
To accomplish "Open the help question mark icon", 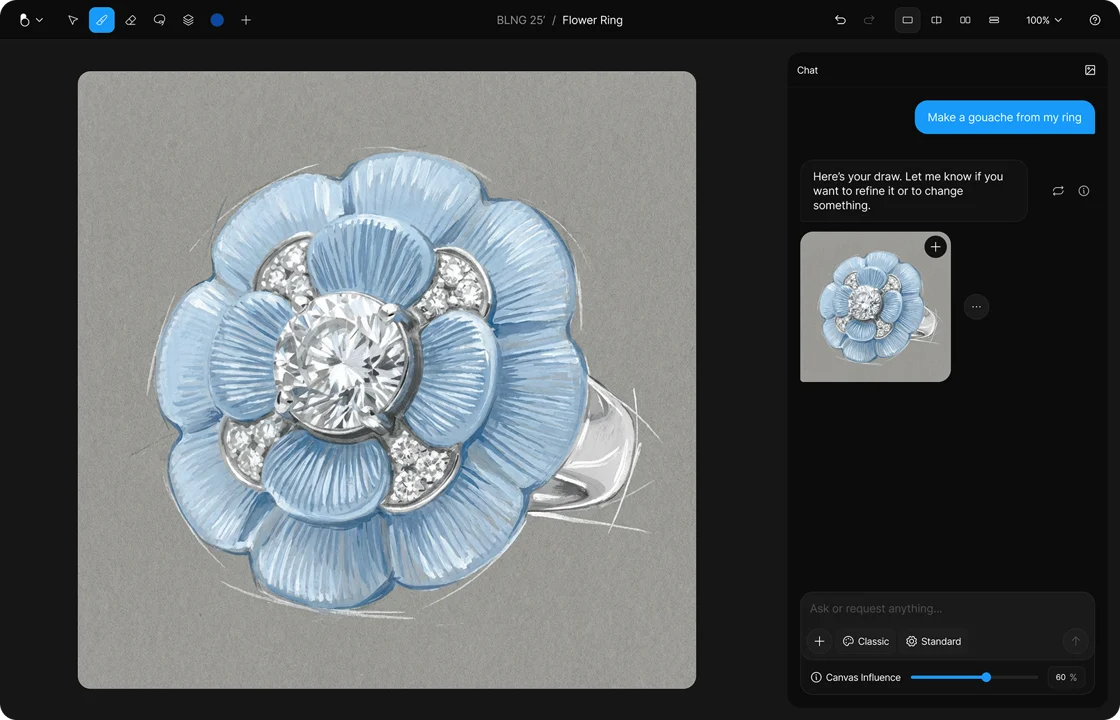I will click(1095, 20).
